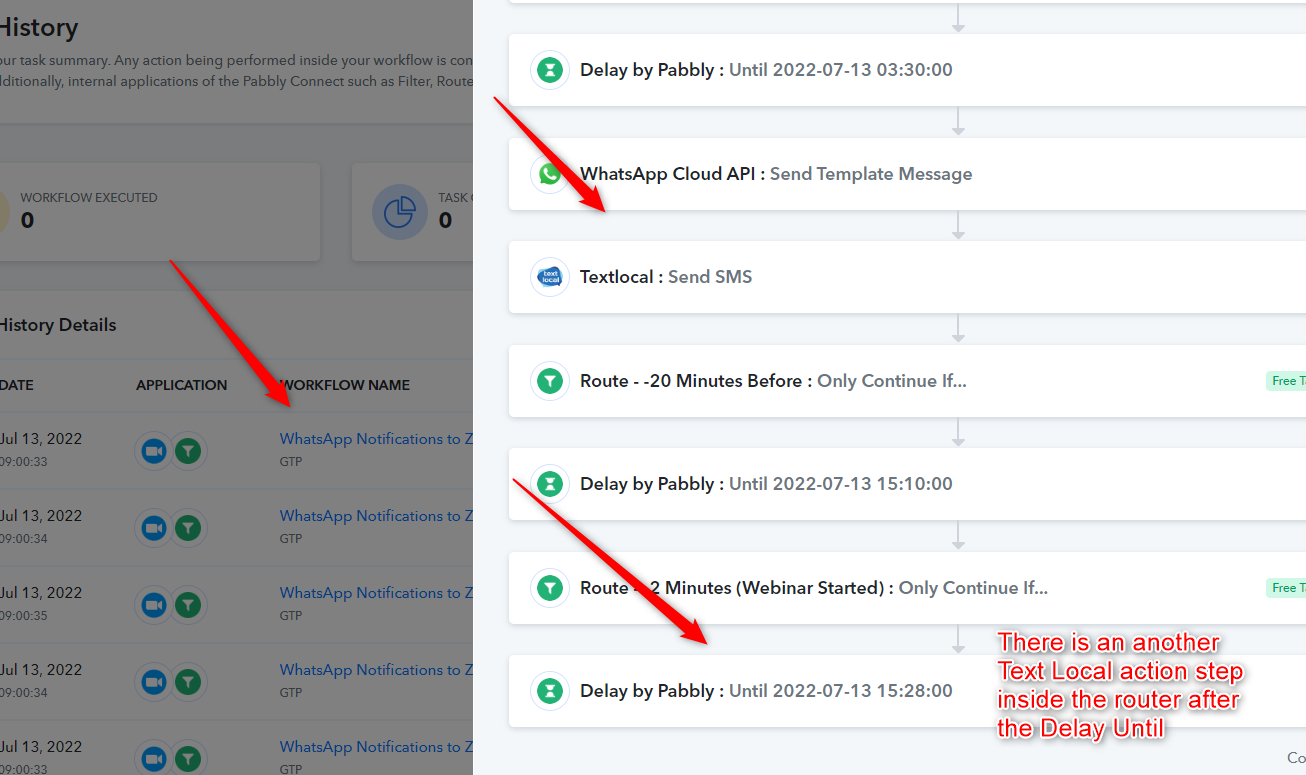Click the DATE column header
This screenshot has height=775, width=1306.
[19, 385]
